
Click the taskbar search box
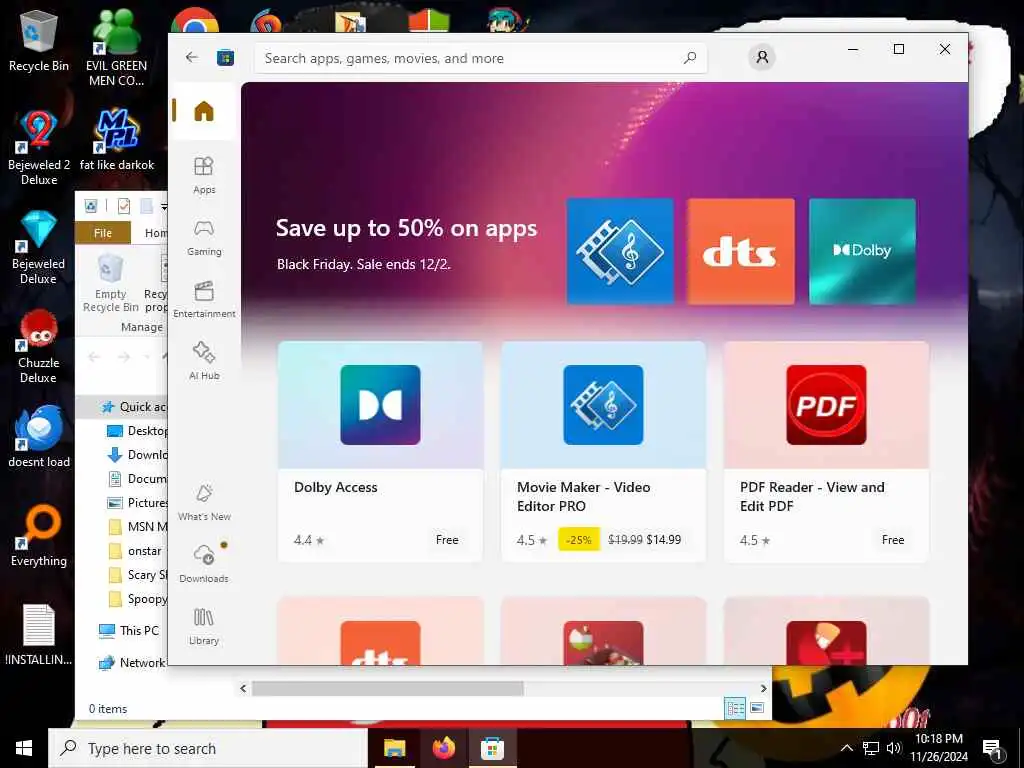click(x=208, y=748)
